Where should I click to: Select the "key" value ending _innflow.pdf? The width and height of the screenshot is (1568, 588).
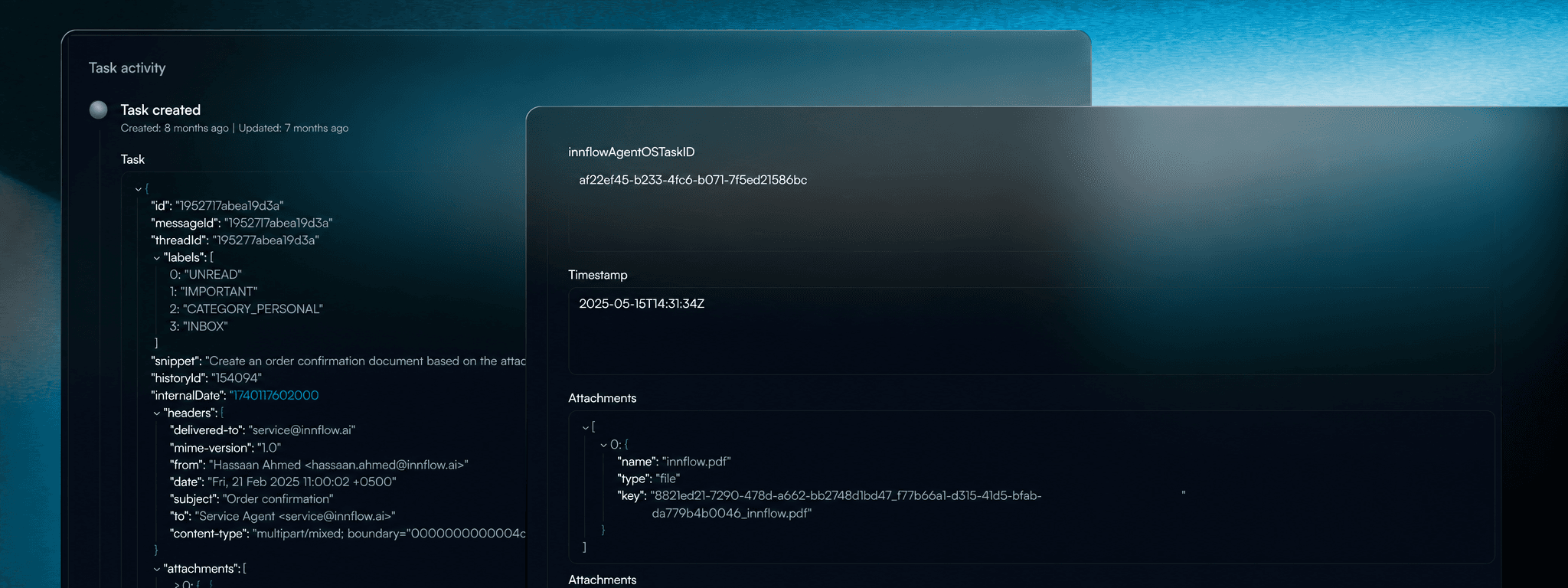coord(846,505)
